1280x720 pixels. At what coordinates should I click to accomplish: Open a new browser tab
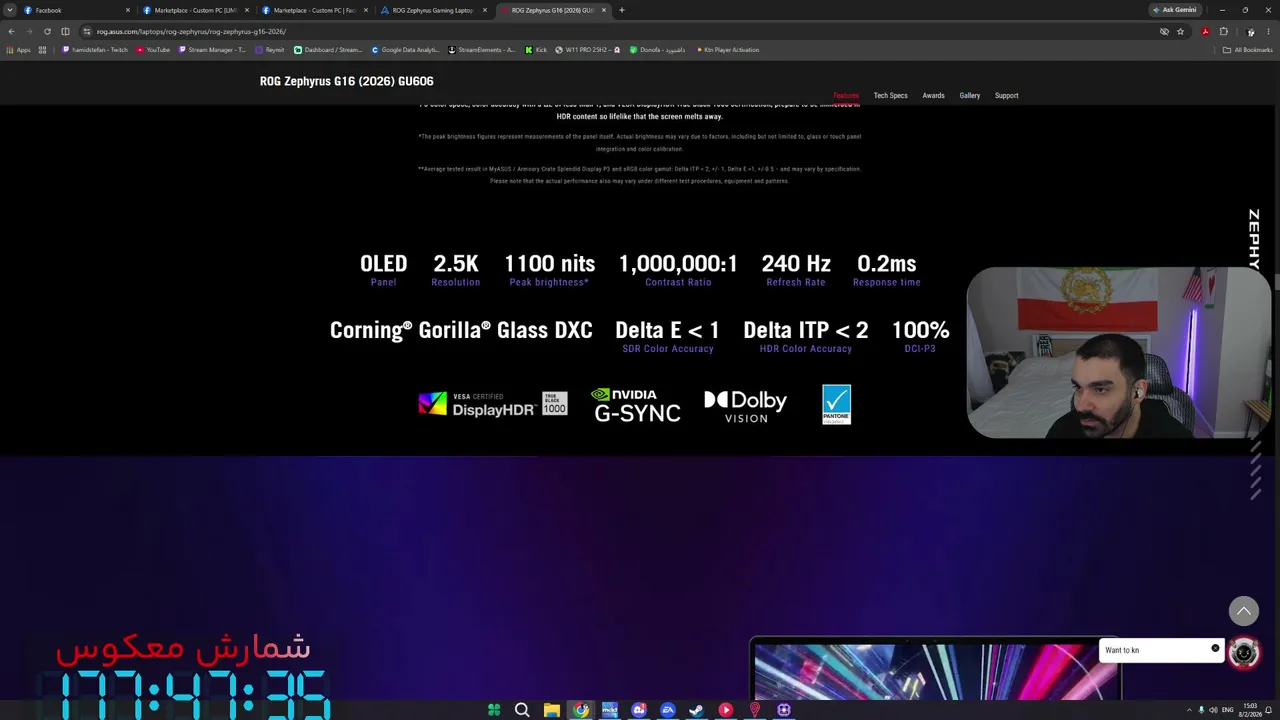621,10
